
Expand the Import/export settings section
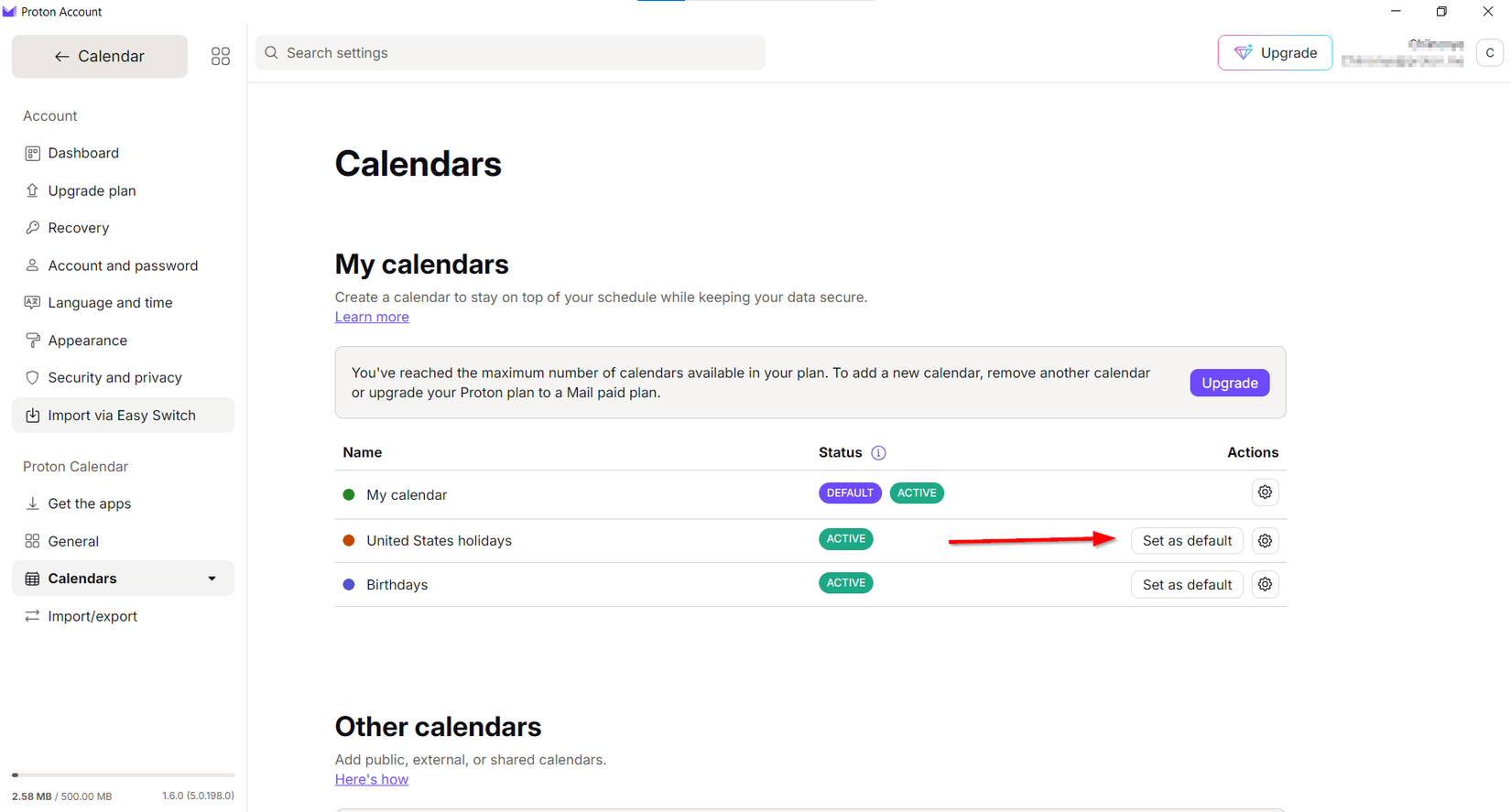[92, 616]
